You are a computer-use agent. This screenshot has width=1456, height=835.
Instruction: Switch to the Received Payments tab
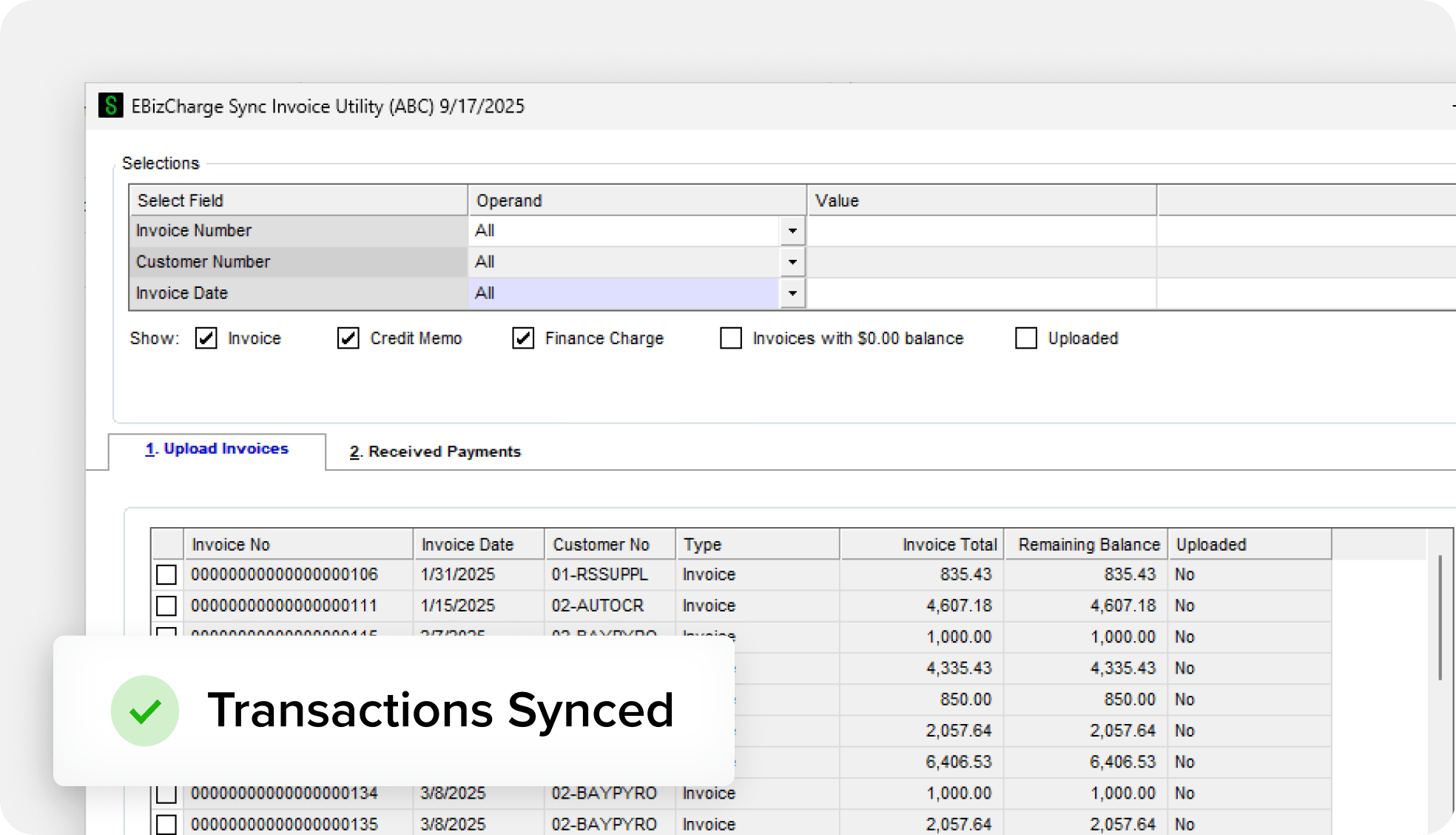[435, 452]
